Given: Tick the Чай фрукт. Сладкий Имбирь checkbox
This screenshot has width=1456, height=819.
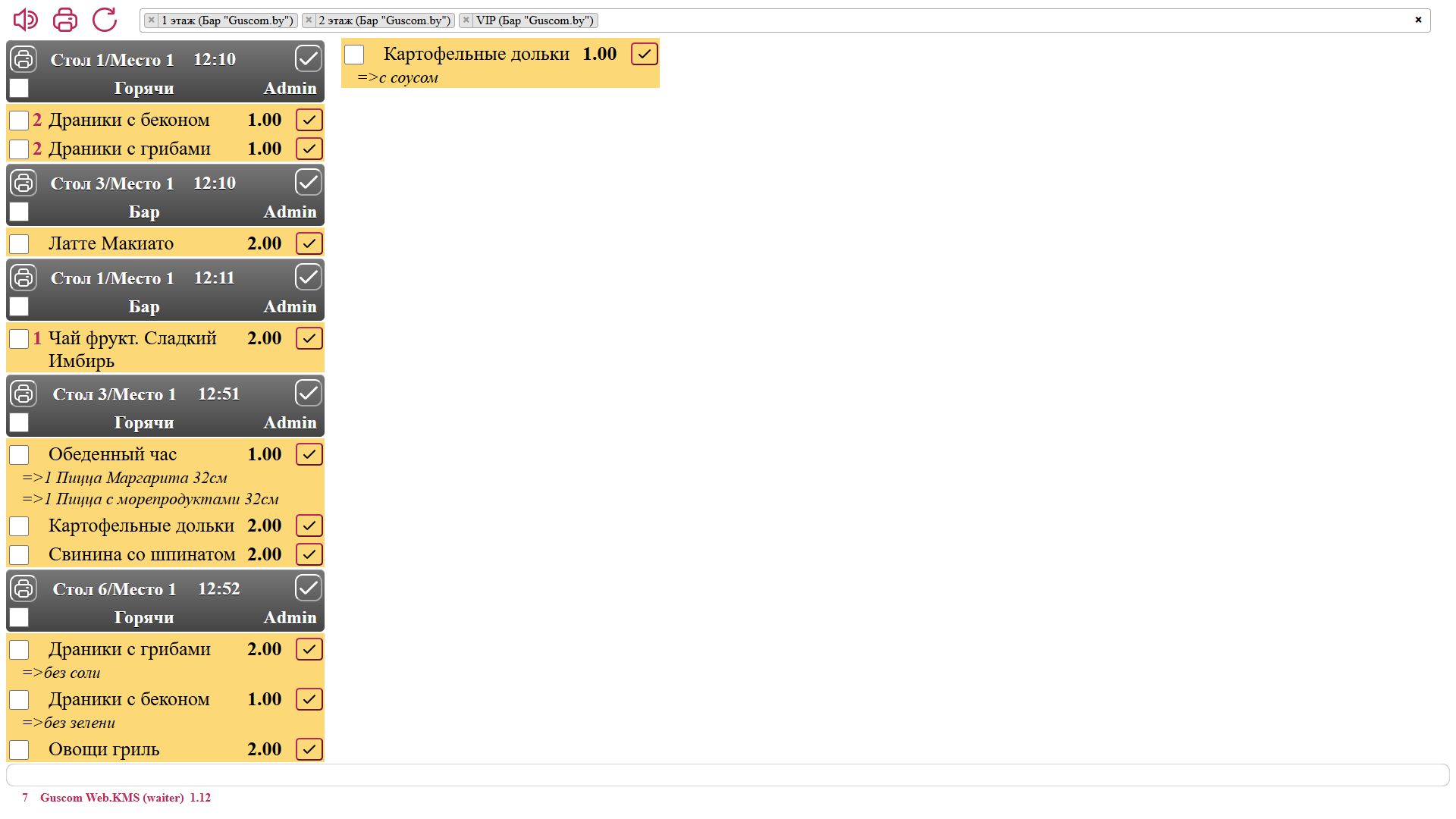Looking at the screenshot, I should (x=19, y=339).
